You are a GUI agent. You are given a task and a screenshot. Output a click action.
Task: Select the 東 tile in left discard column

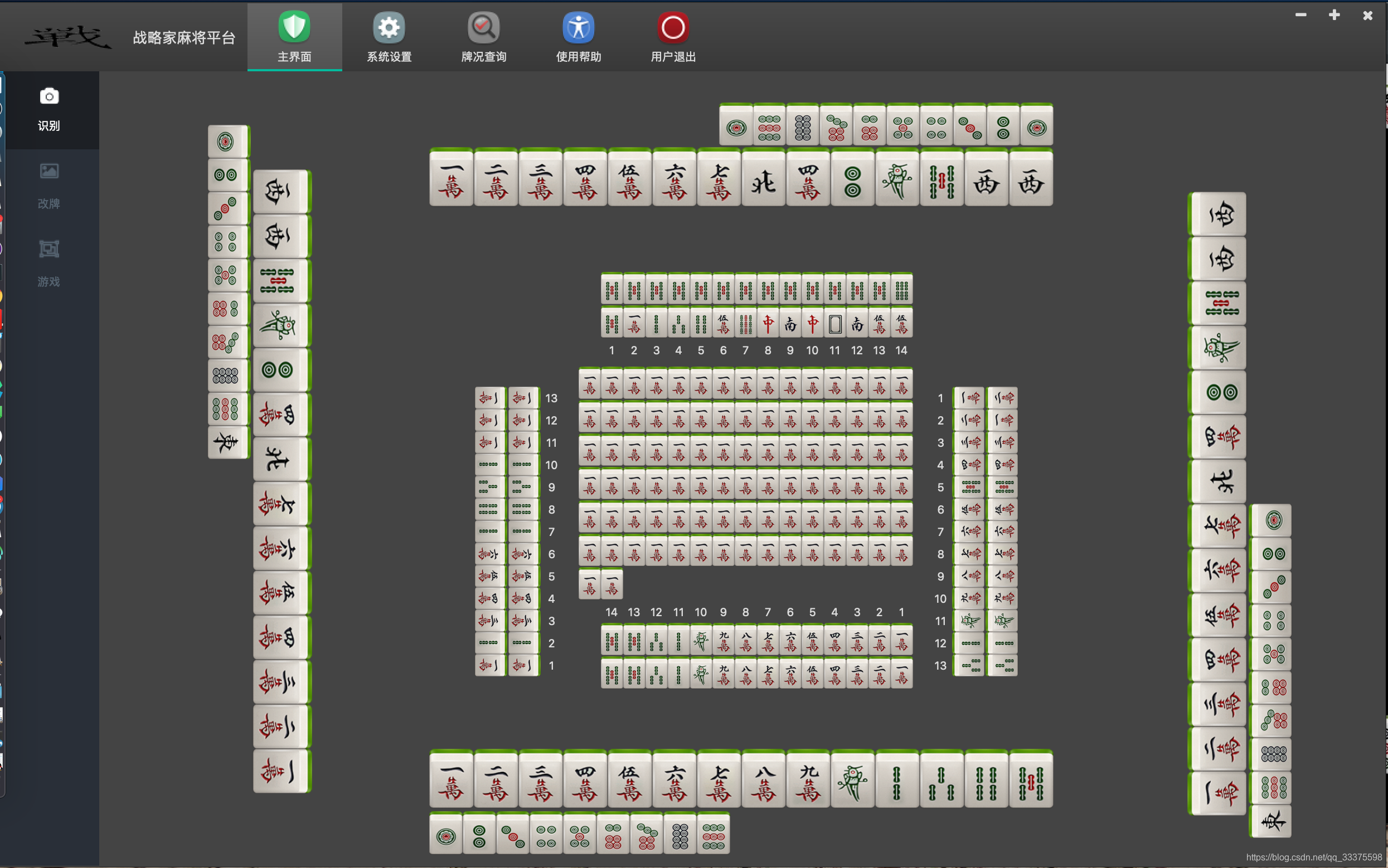226,441
